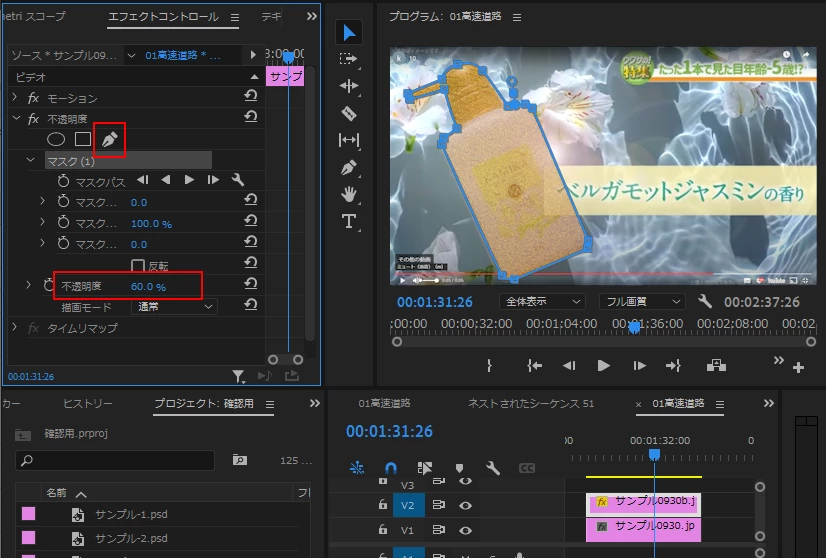This screenshot has width=826, height=558.
Task: Go to Out point button
Action: [674, 366]
